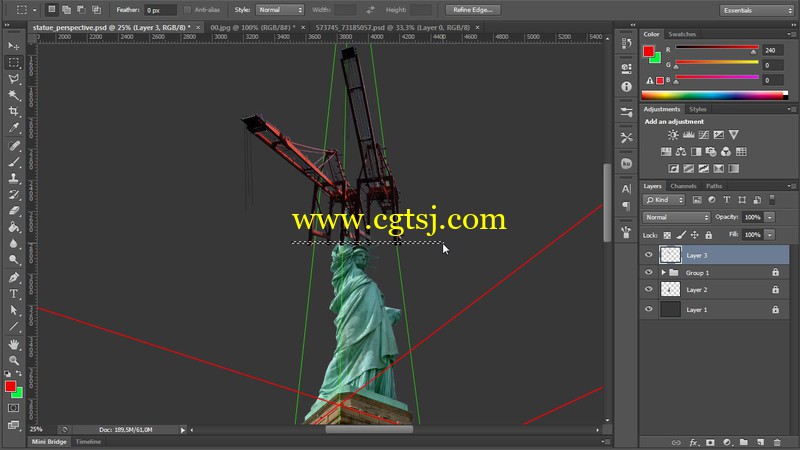Viewport: 800px width, 450px height.
Task: Pick a color from the spectrum ramp
Action: (x=714, y=95)
